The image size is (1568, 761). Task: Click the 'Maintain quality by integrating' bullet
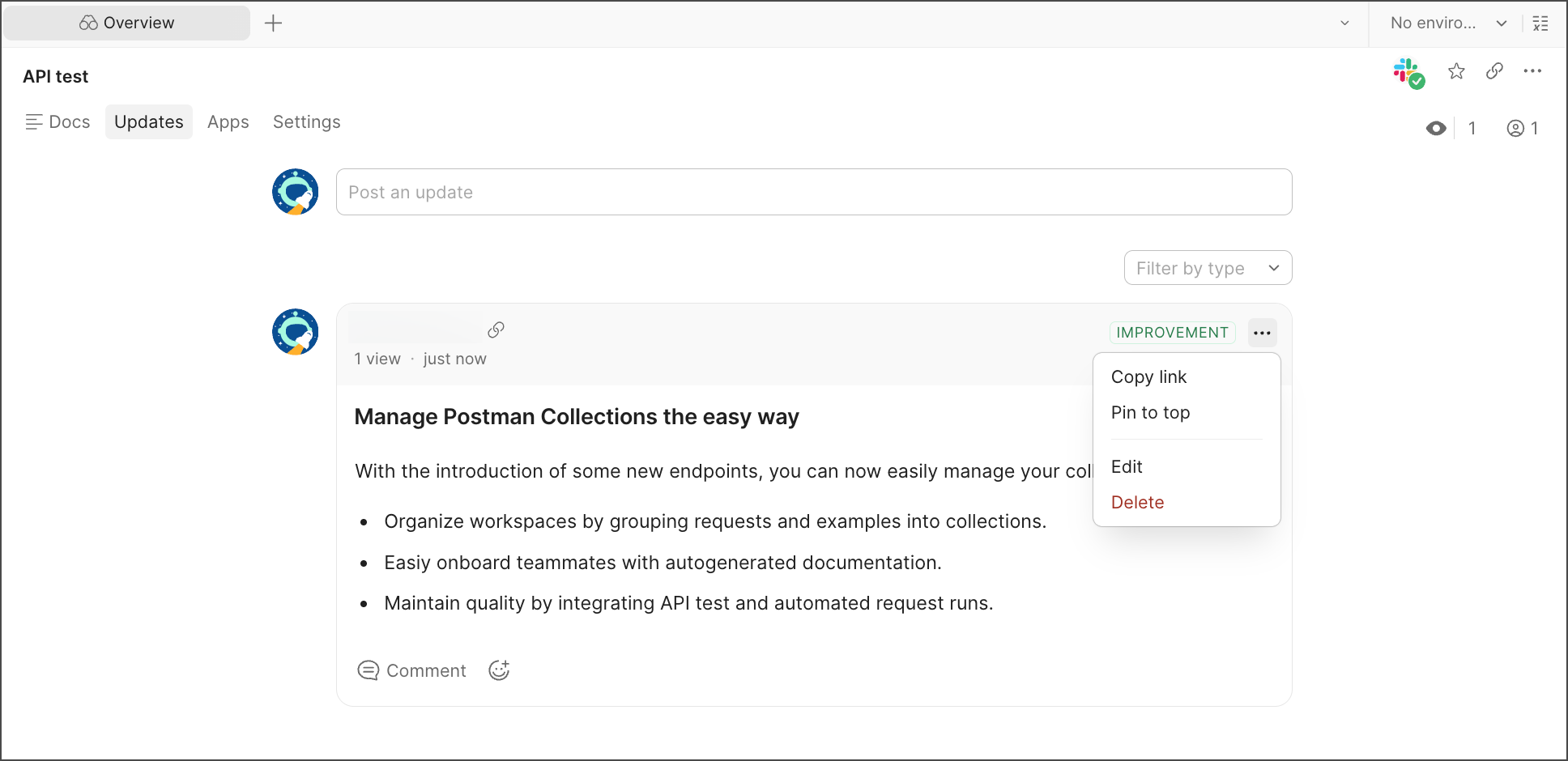(688, 603)
